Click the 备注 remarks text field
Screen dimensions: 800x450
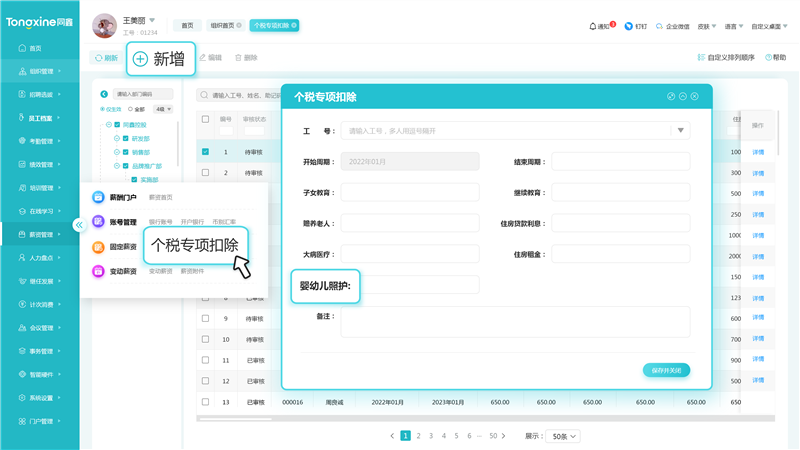(x=515, y=322)
